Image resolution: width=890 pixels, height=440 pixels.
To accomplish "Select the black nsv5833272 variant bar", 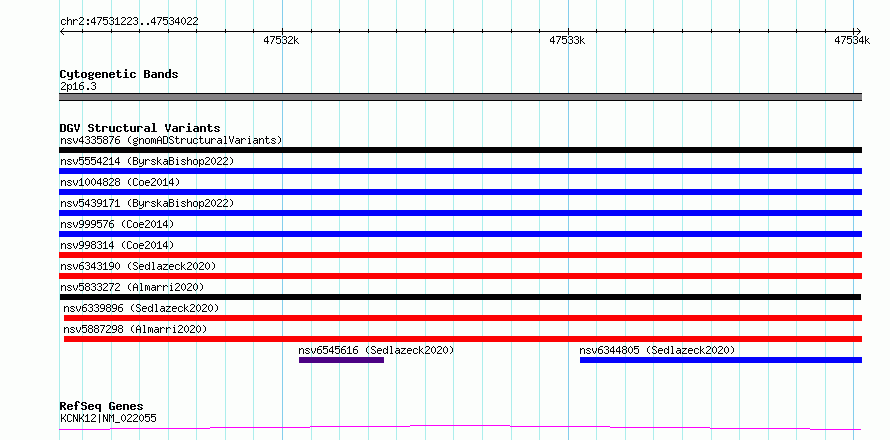I will coord(460,297).
